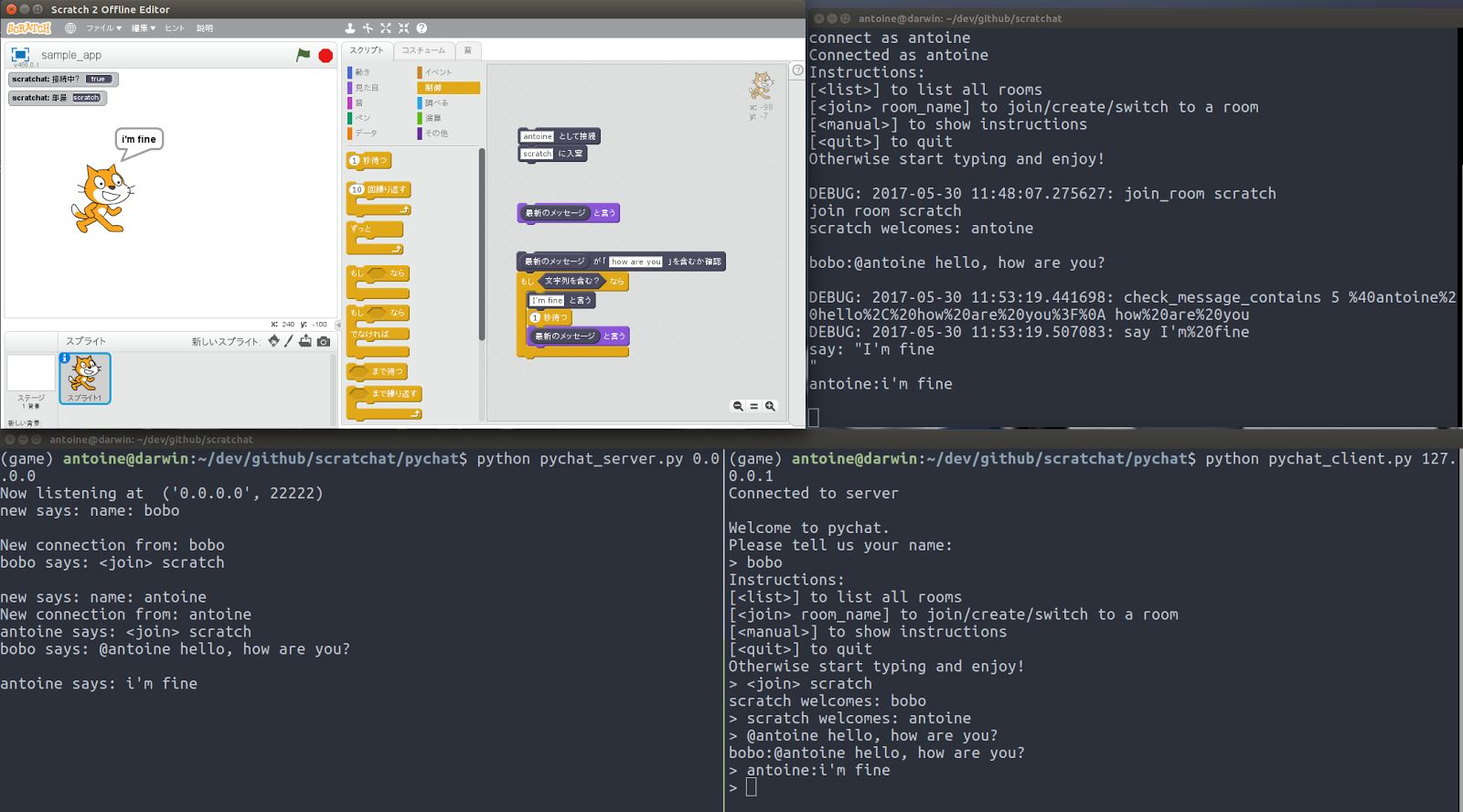Toggle full screen stage mode
Viewport: 1463px width, 812px height.
[20, 55]
